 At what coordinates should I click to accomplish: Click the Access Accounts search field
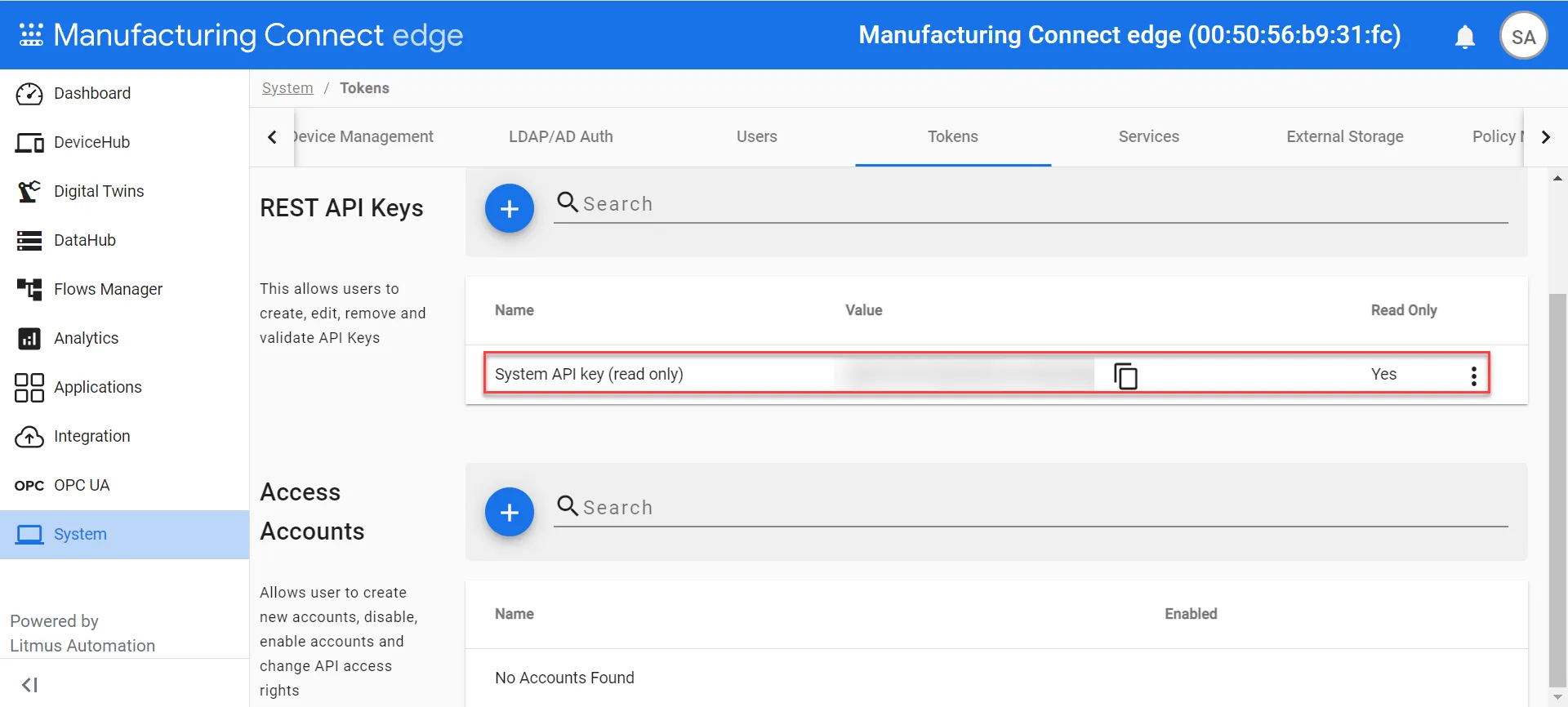click(1031, 508)
